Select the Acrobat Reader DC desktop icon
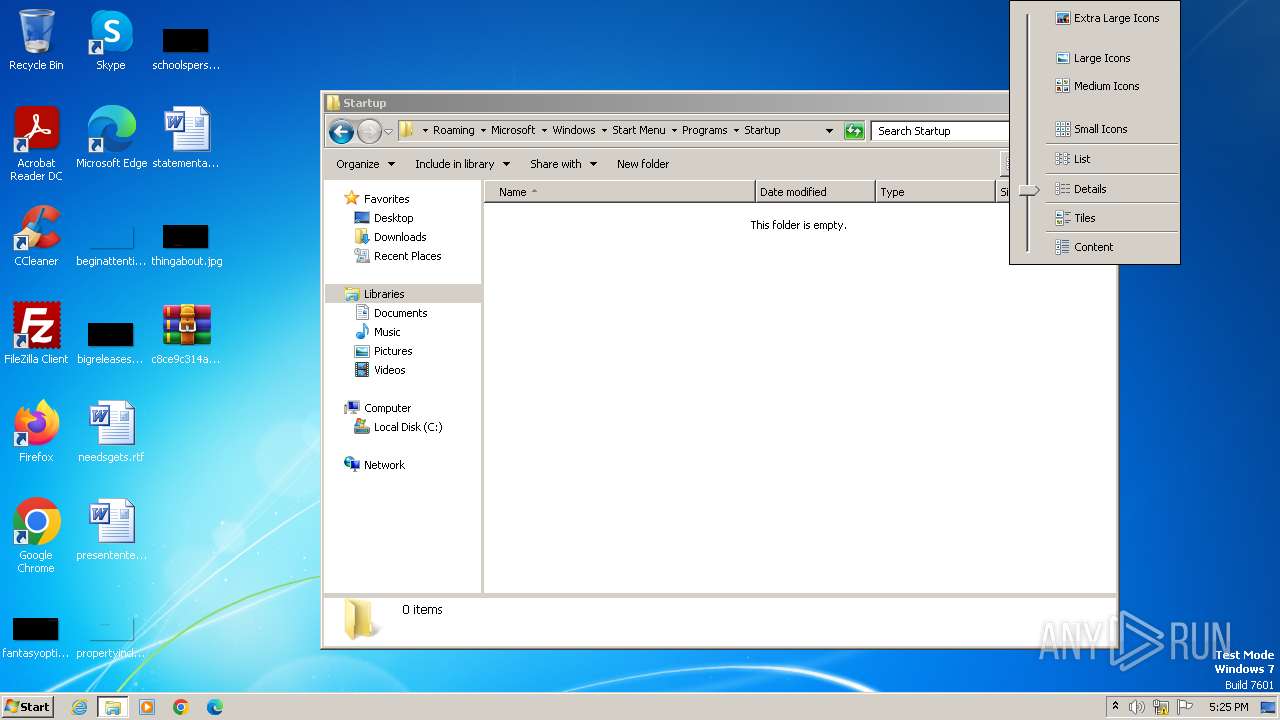Screen dimensions: 1280x720 coord(36,144)
